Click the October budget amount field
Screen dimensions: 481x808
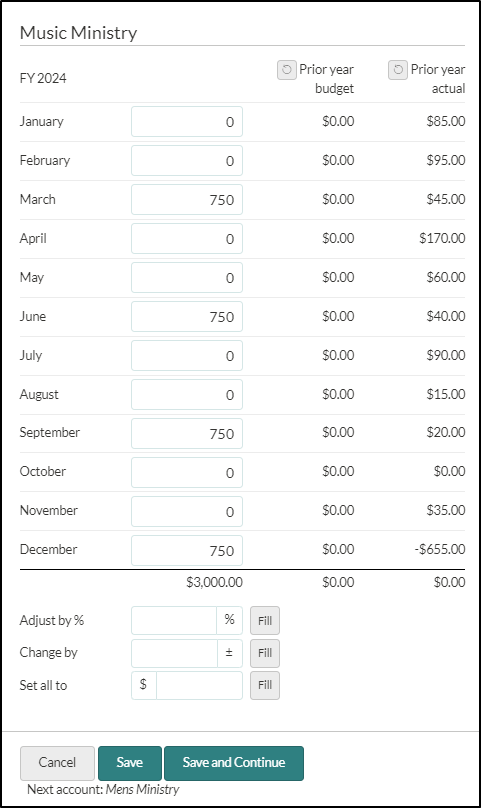(x=187, y=473)
